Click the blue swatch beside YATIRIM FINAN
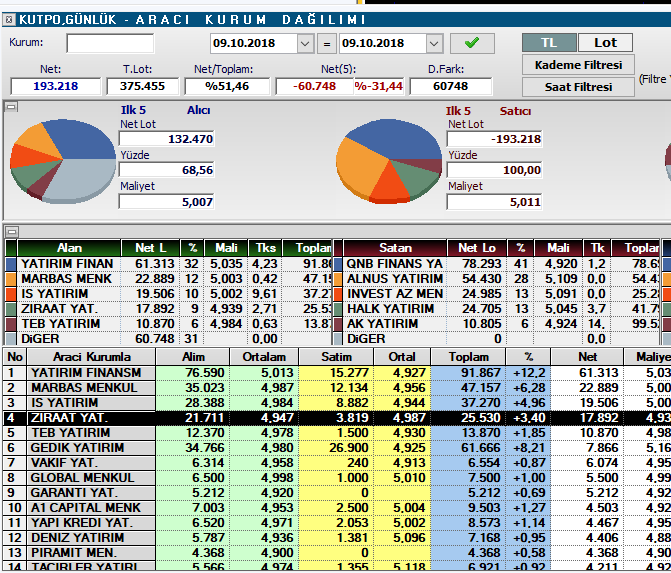 11,264
